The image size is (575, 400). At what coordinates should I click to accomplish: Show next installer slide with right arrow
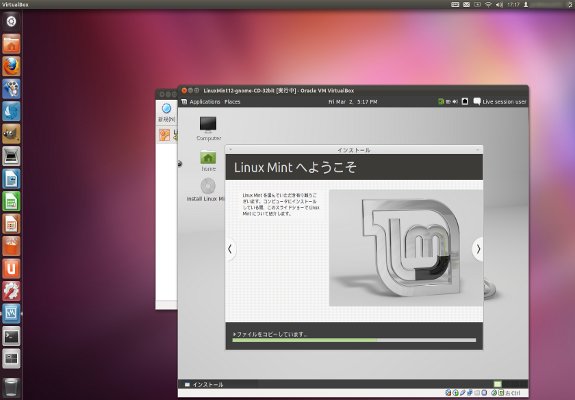[477, 249]
